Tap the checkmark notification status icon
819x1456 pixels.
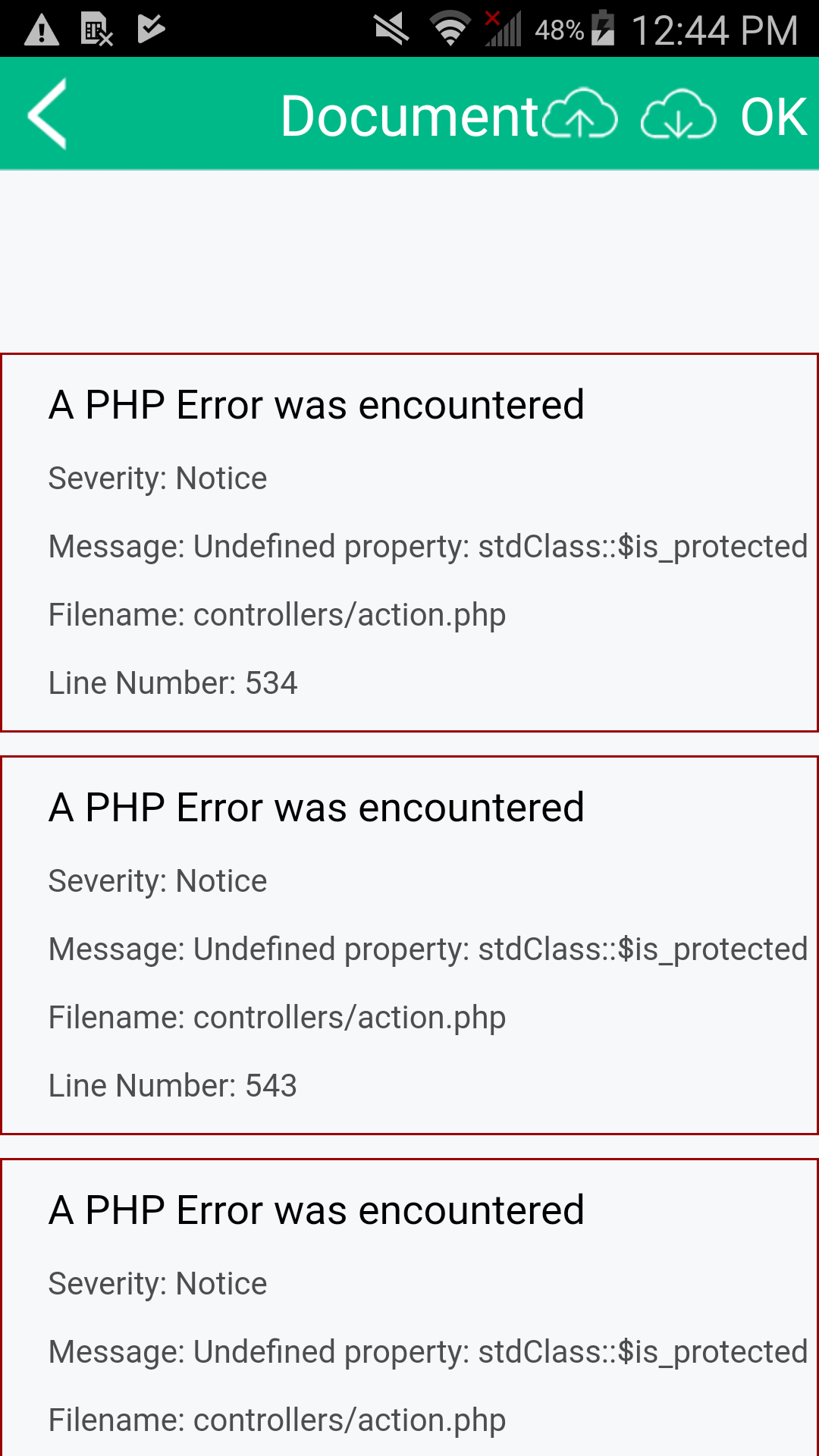[152, 29]
